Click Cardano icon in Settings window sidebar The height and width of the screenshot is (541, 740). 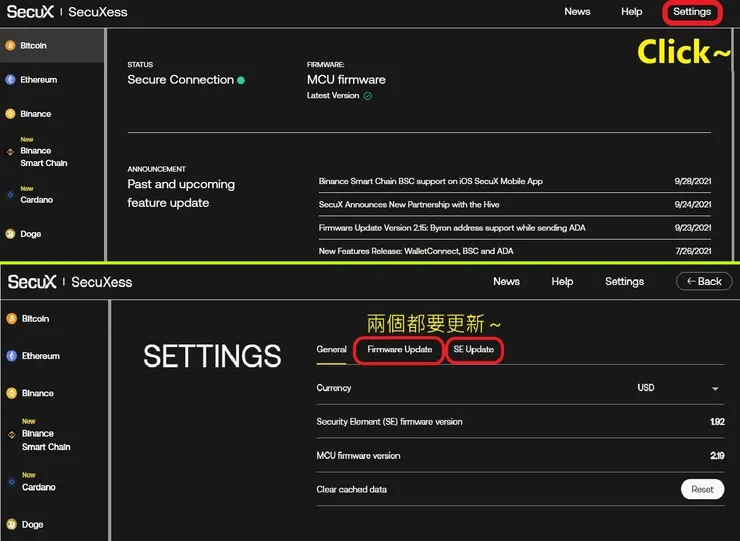tap(11, 482)
